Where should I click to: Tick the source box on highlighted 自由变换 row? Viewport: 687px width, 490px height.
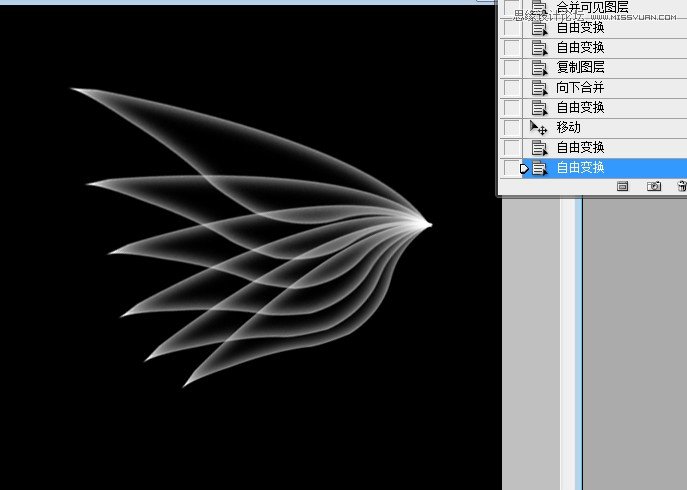coord(511,168)
